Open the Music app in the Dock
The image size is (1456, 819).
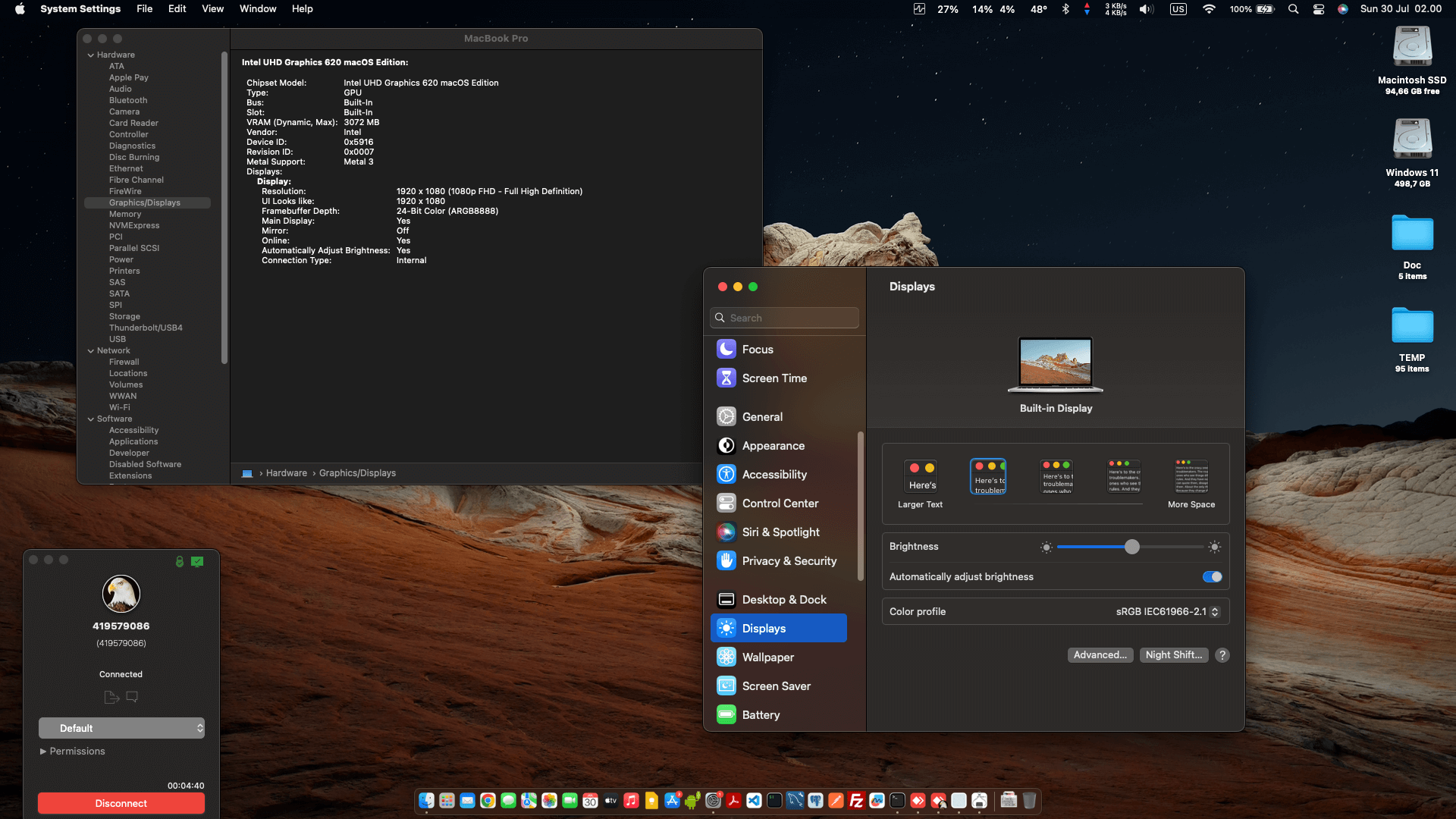click(631, 801)
